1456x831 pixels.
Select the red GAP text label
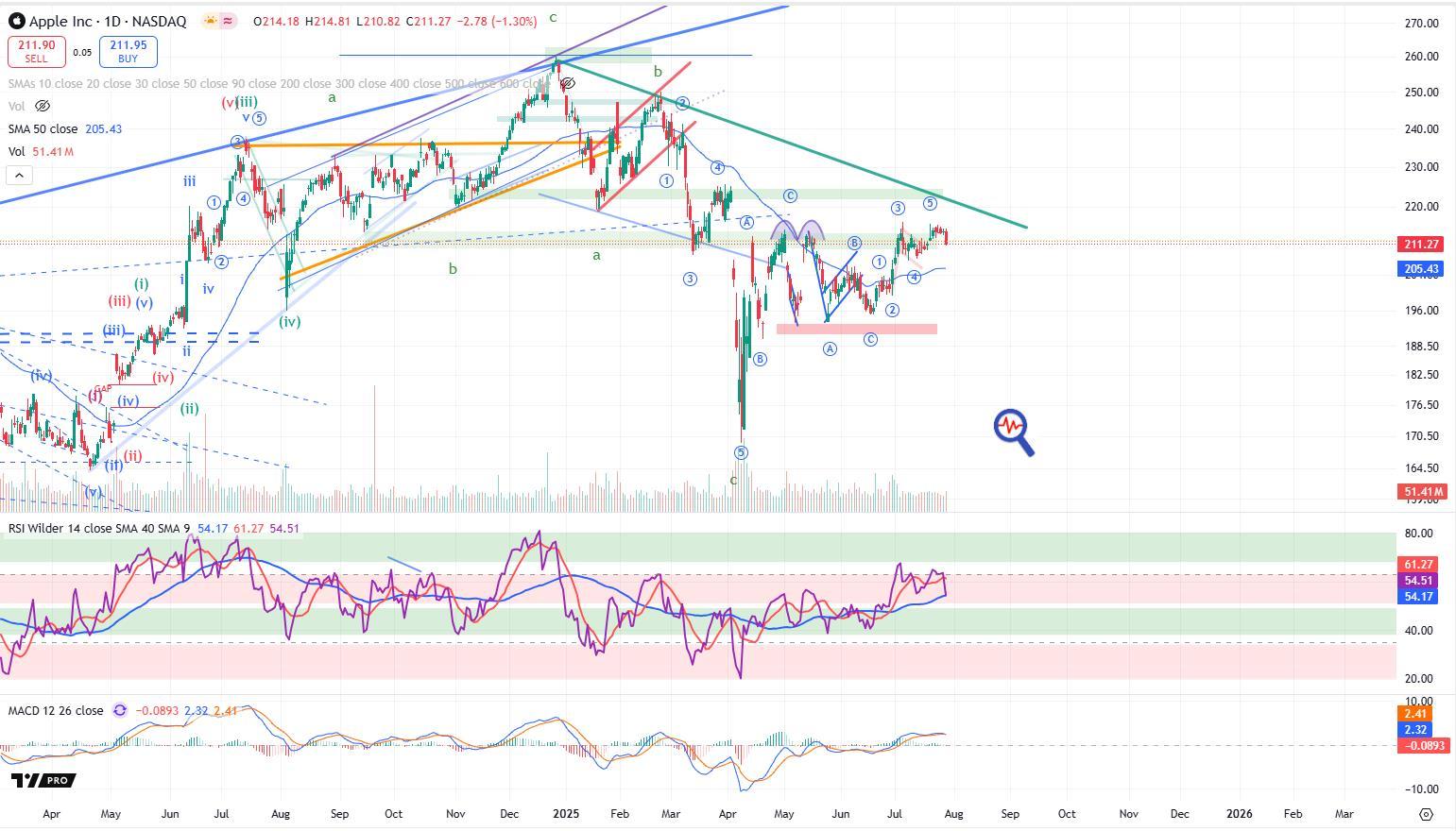coord(102,388)
